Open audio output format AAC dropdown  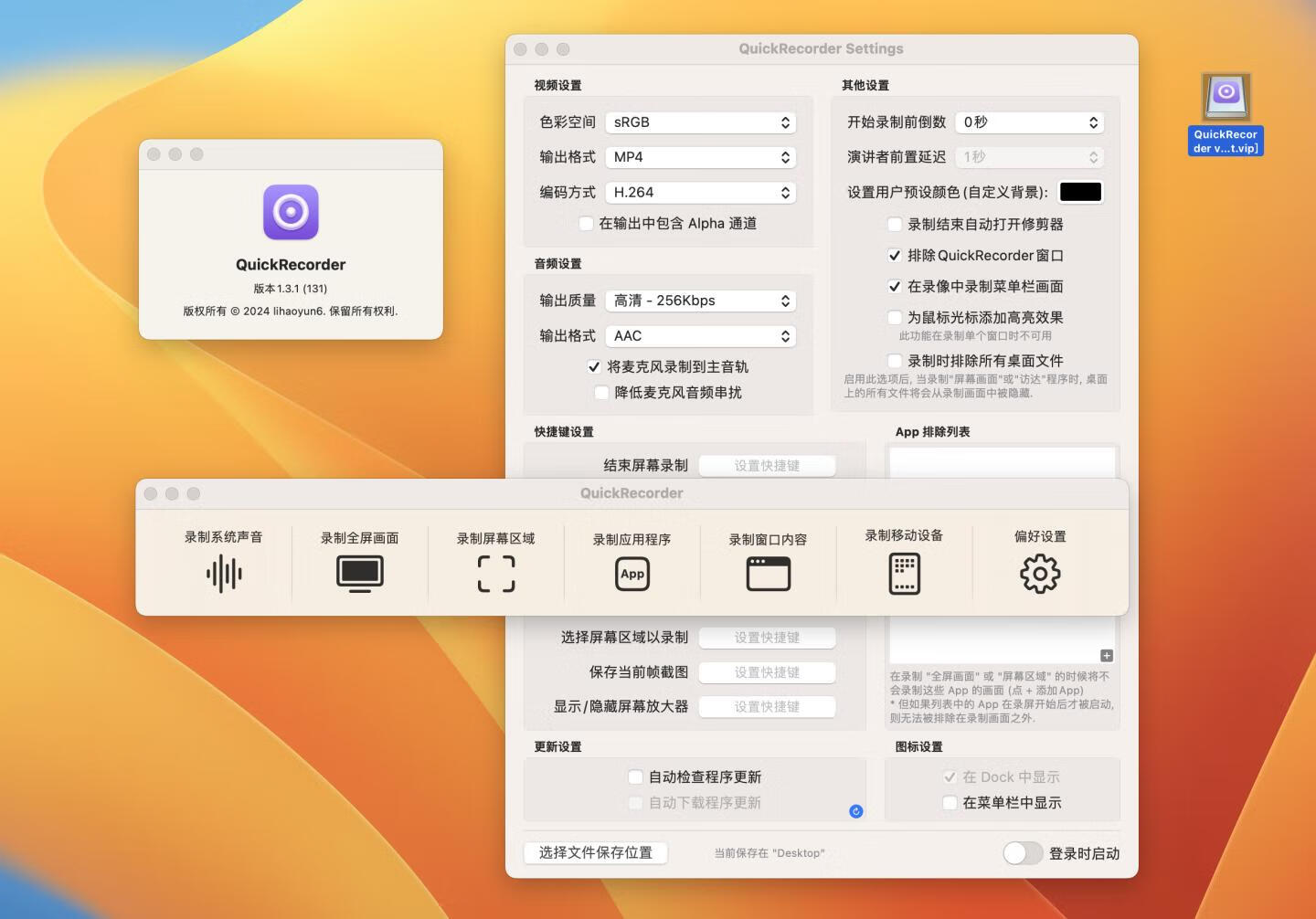[701, 336]
